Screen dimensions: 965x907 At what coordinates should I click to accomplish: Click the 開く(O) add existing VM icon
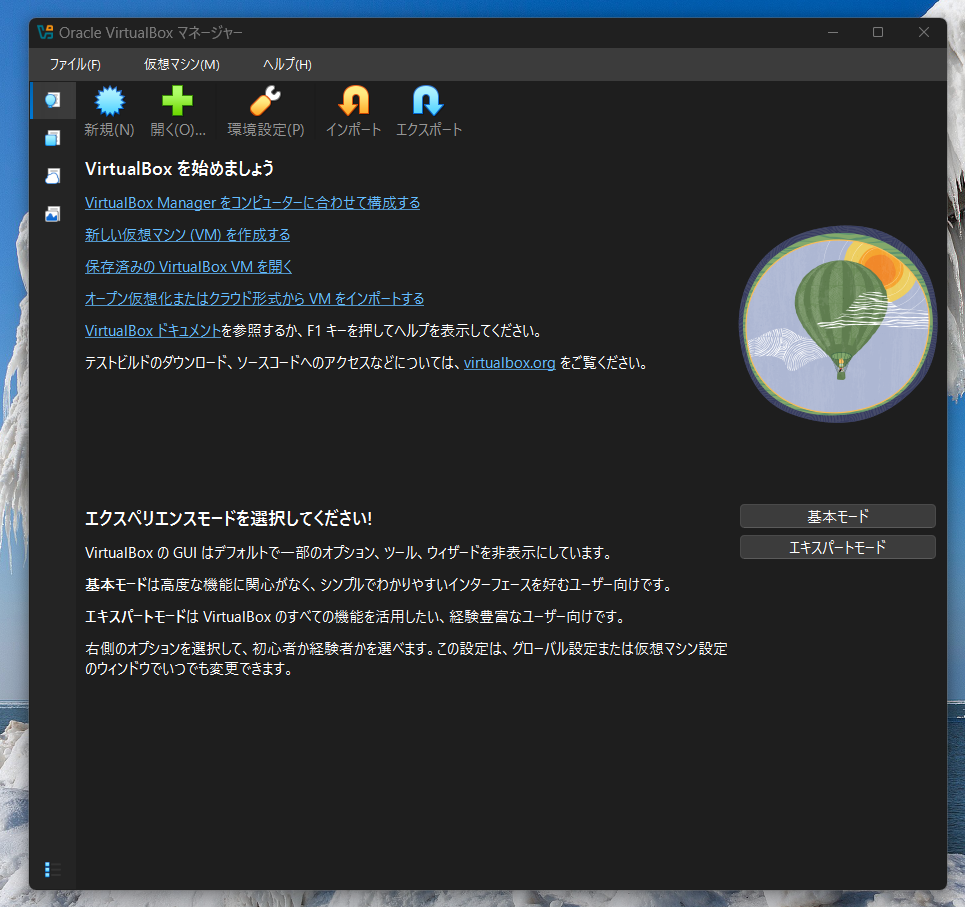coord(178,100)
